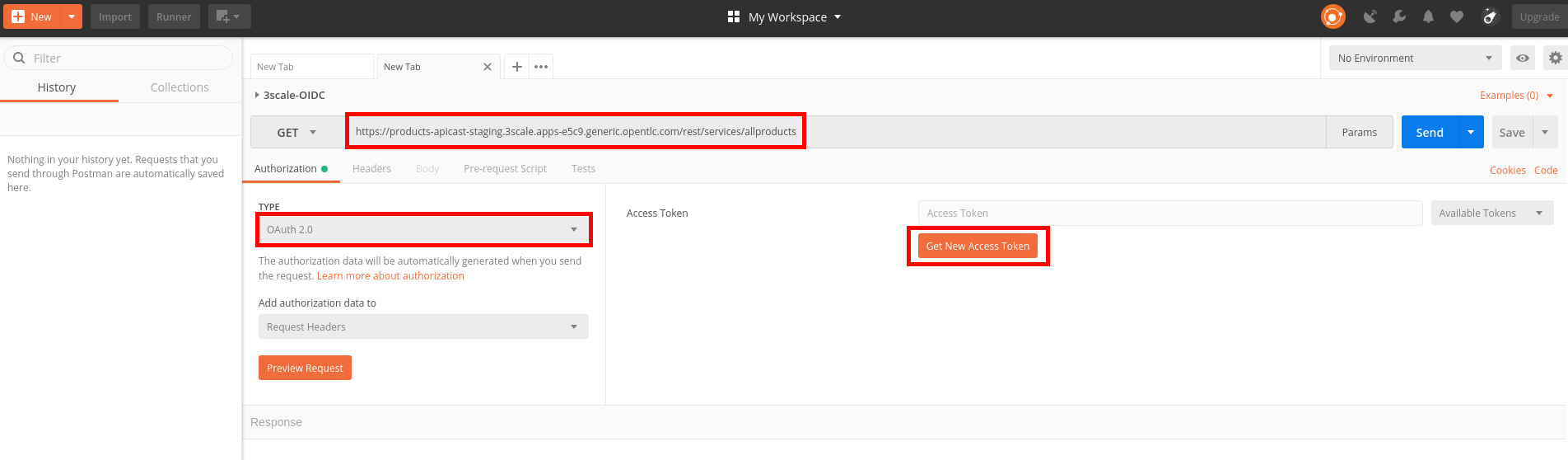Expand the 3scale-OIDC request description
The image size is (1568, 460).
pyautogui.click(x=257, y=95)
